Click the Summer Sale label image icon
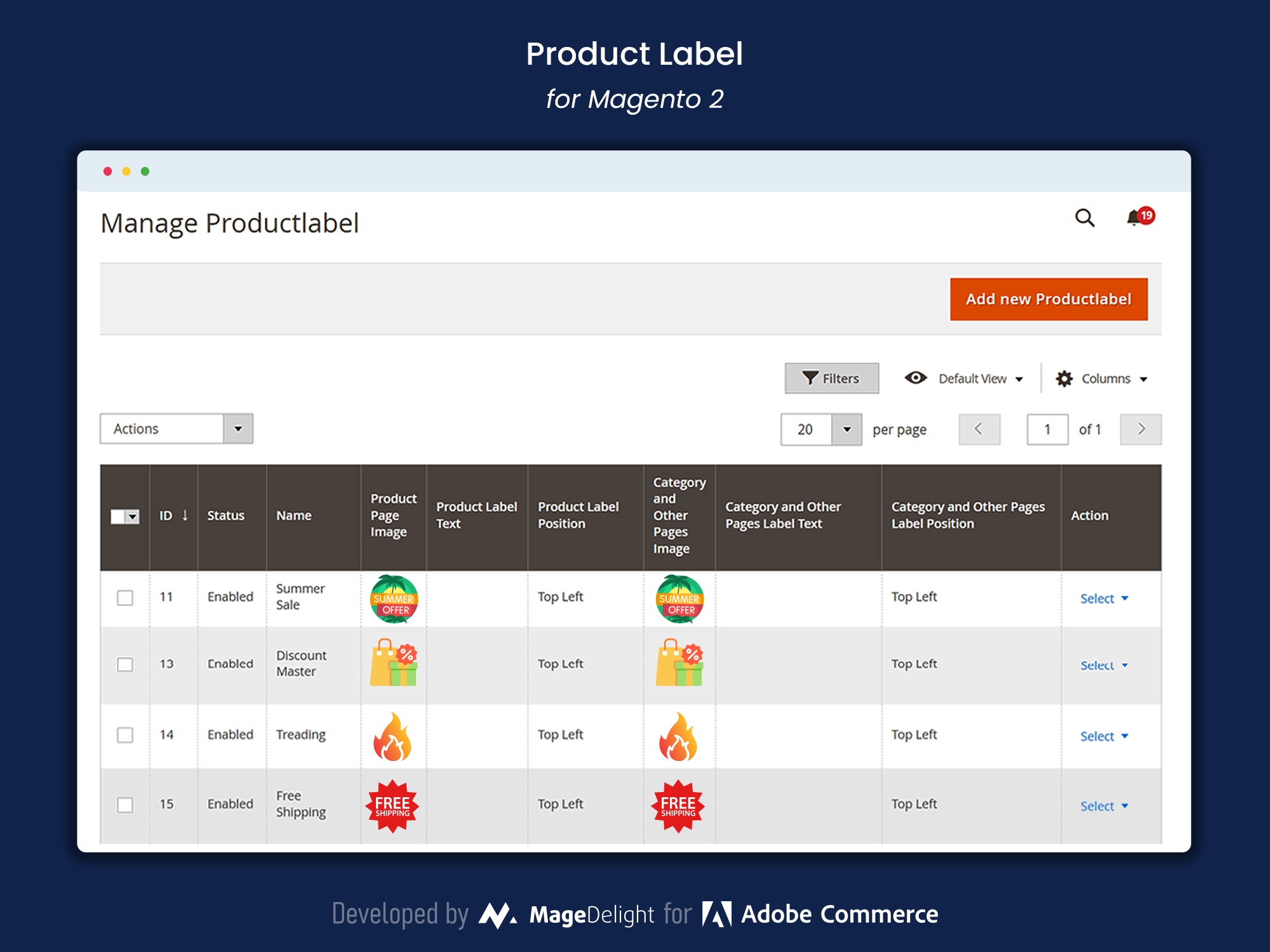 coord(394,598)
